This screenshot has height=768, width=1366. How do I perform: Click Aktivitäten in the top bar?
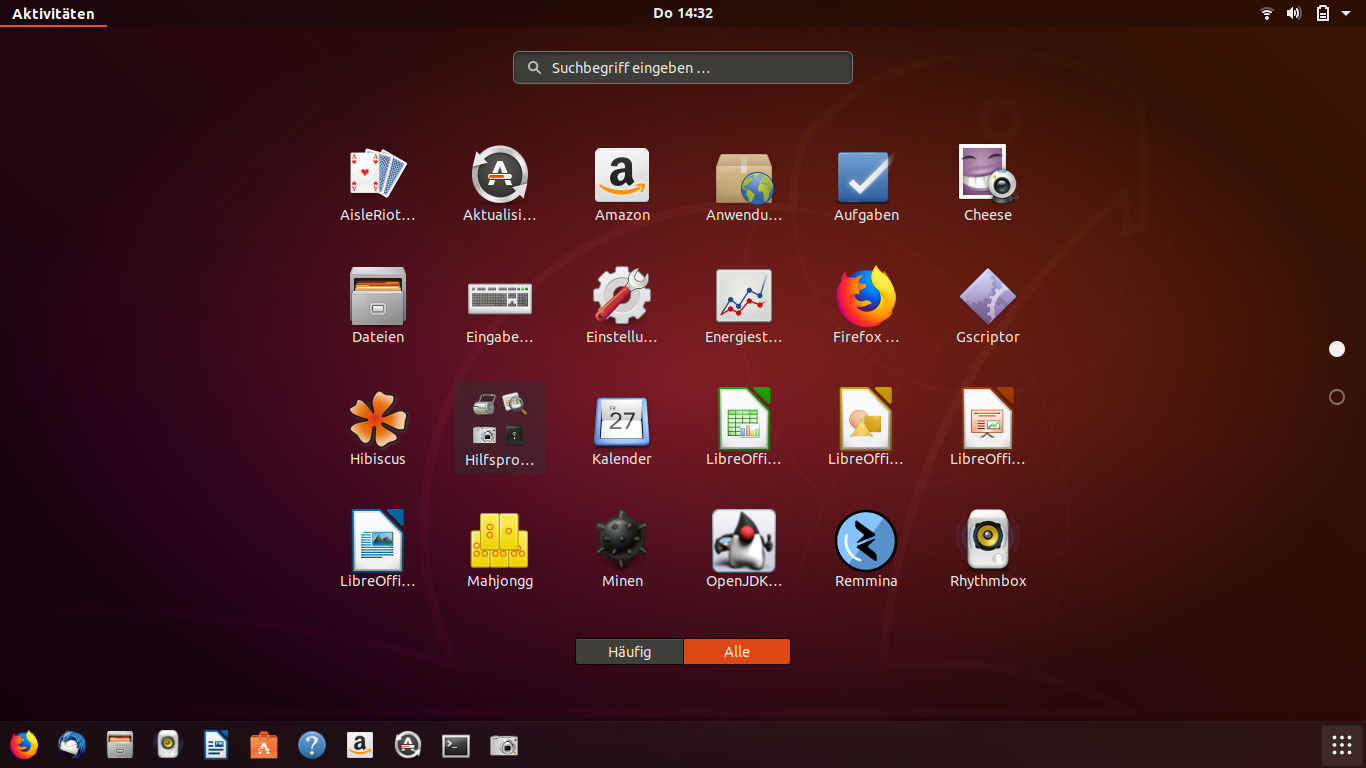tap(53, 13)
